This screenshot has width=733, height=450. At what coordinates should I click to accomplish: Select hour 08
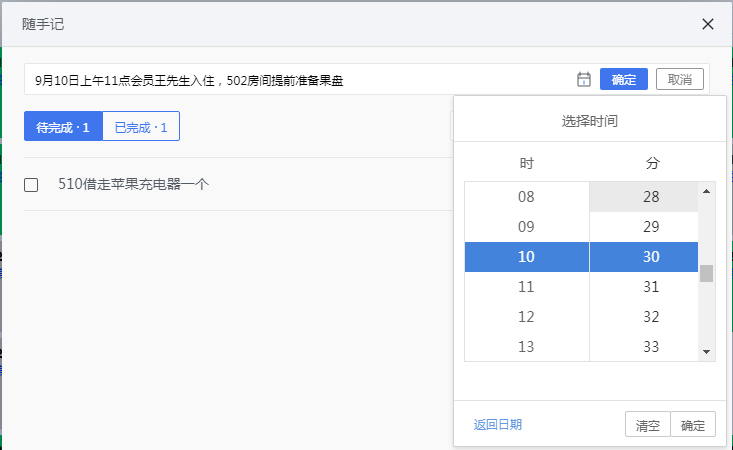click(x=526, y=197)
